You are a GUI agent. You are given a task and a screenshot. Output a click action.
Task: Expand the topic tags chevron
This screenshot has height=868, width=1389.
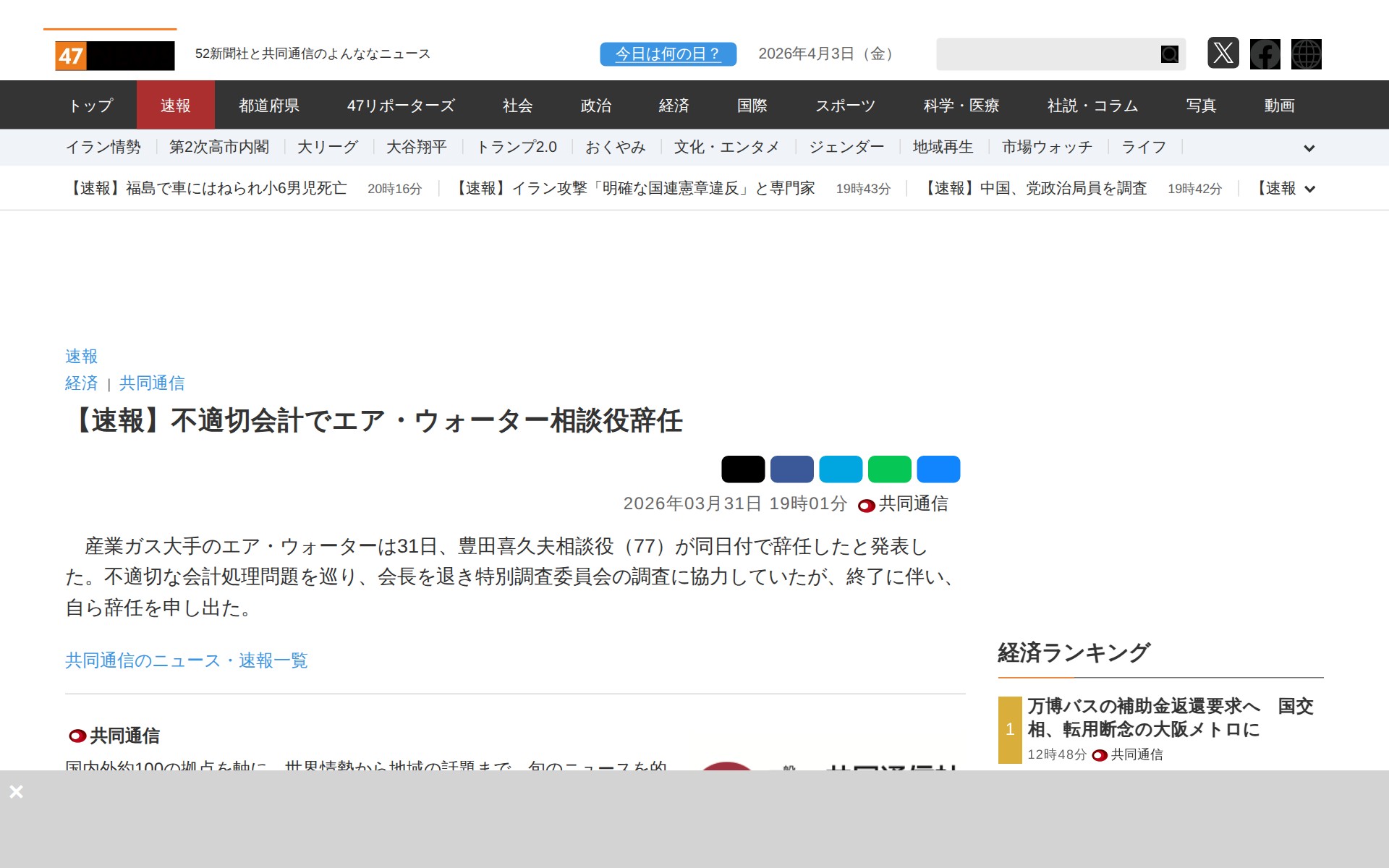coord(1309,148)
